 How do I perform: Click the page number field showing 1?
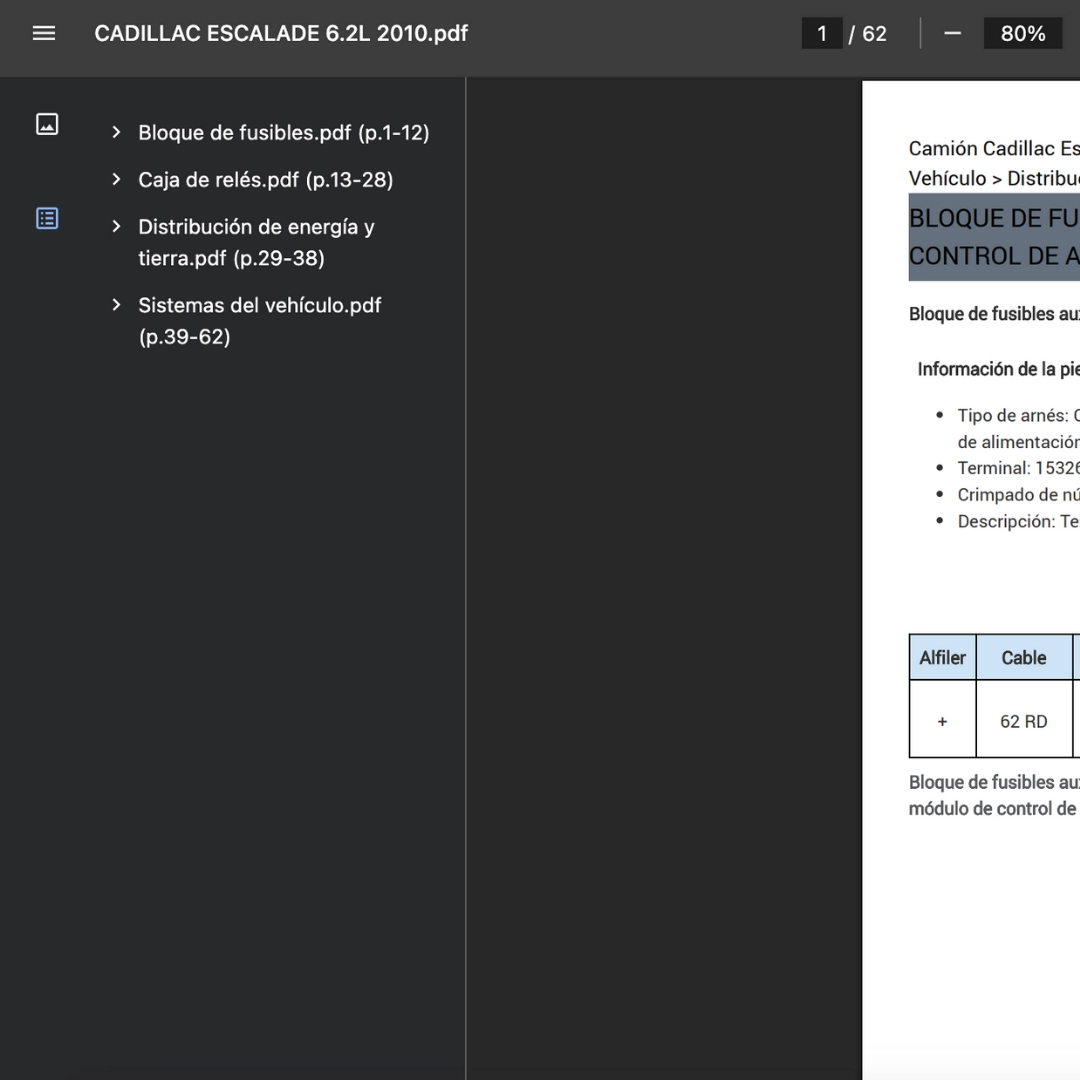822,33
